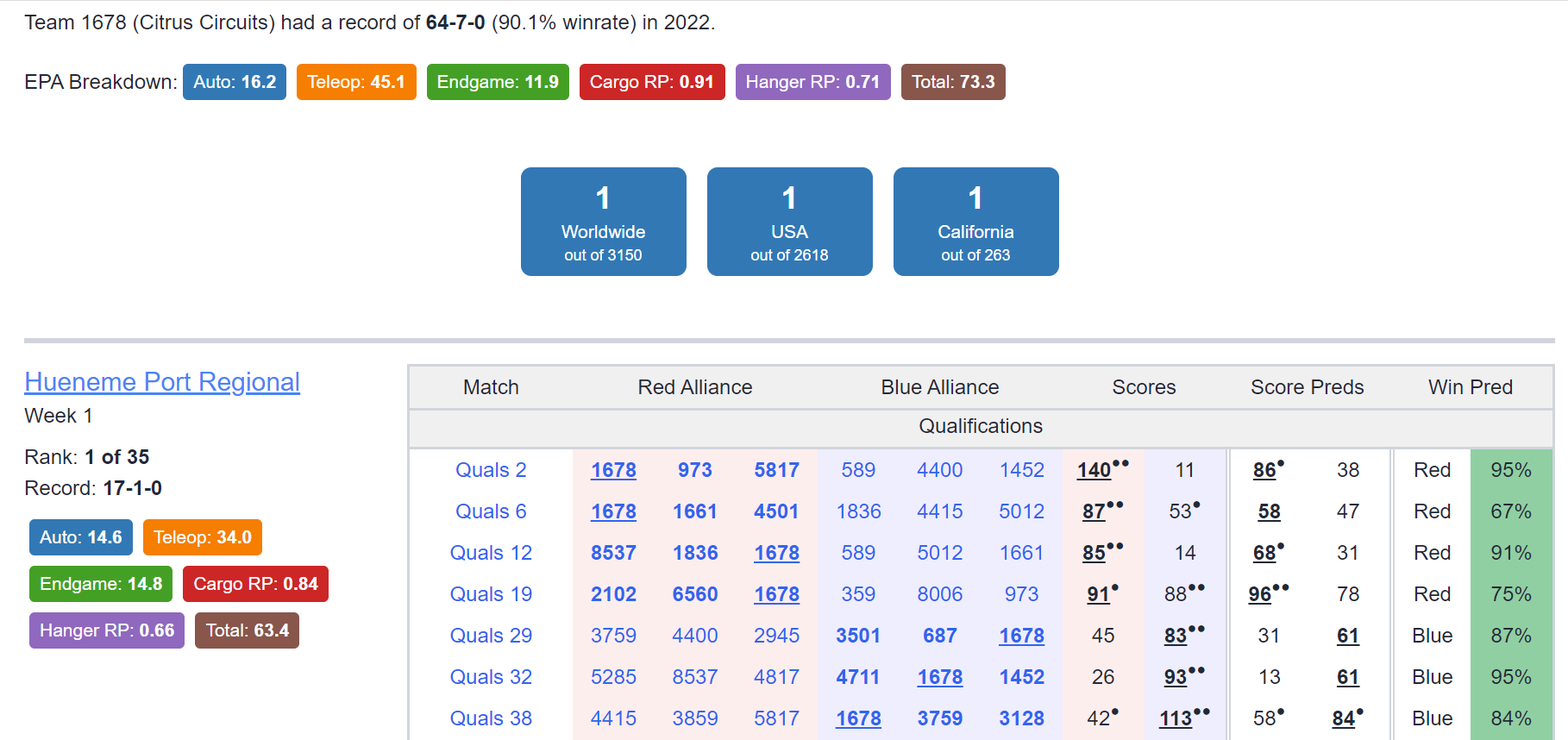Click the Win Pred column header
Screen dimensions: 1568x740
[1471, 387]
